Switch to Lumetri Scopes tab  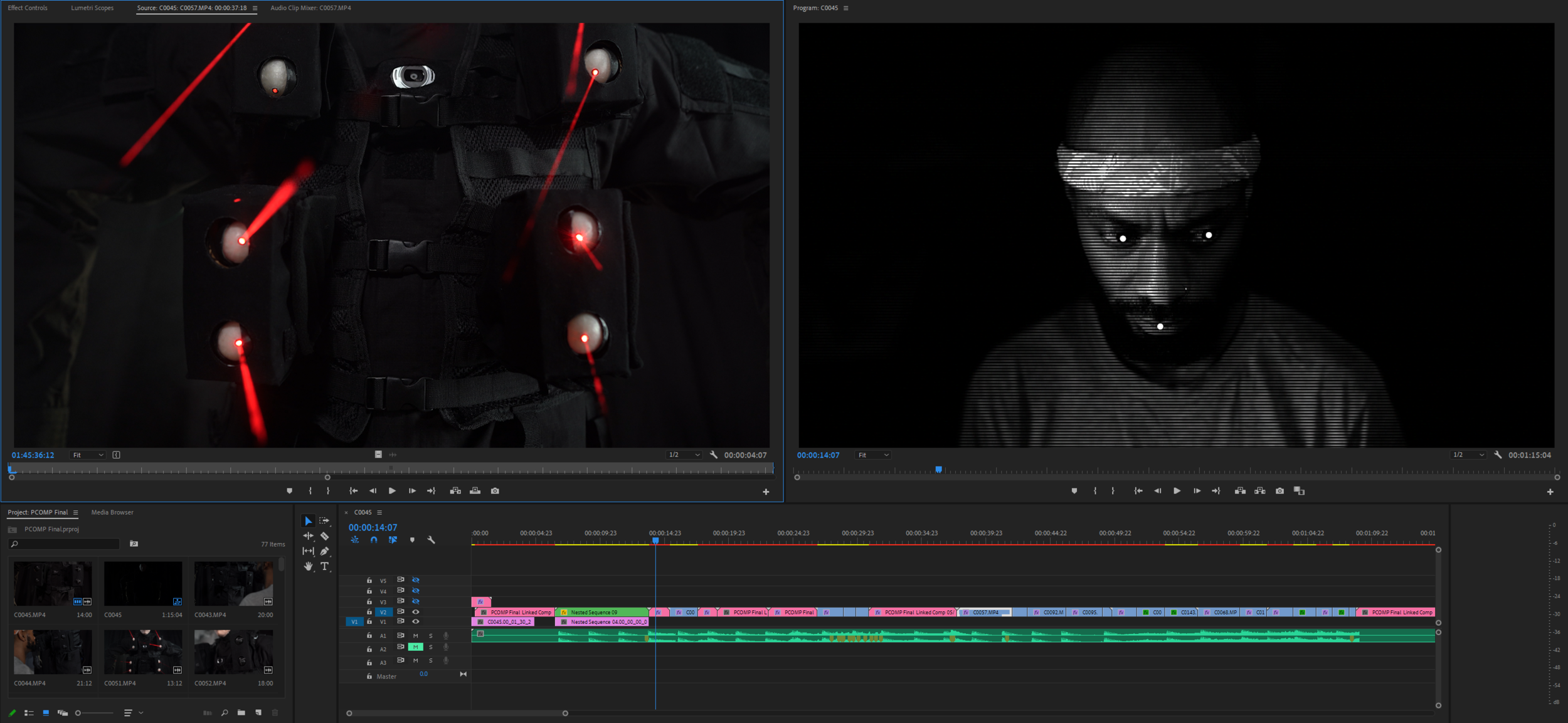pyautogui.click(x=92, y=8)
